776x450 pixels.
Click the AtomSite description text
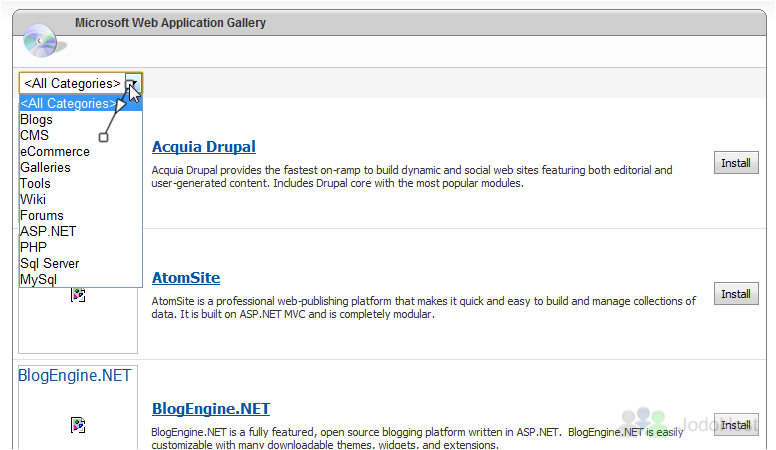pos(424,307)
